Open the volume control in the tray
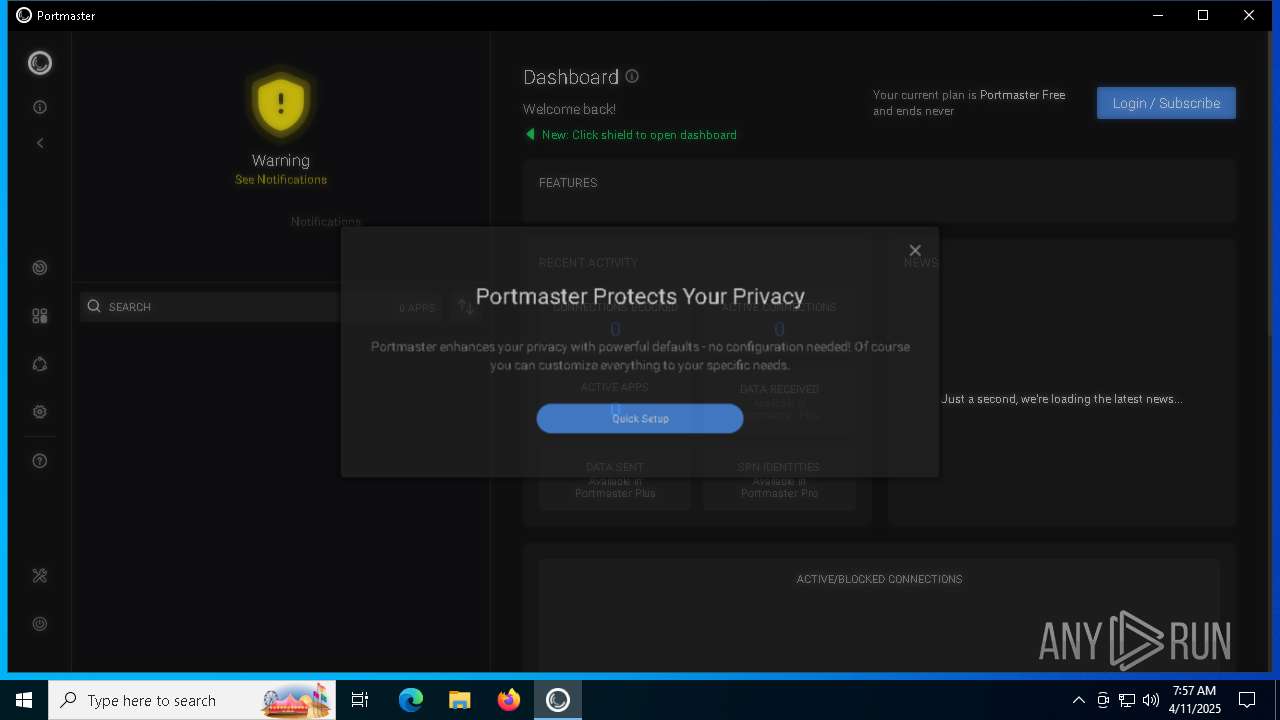This screenshot has width=1280, height=720. click(x=1151, y=700)
